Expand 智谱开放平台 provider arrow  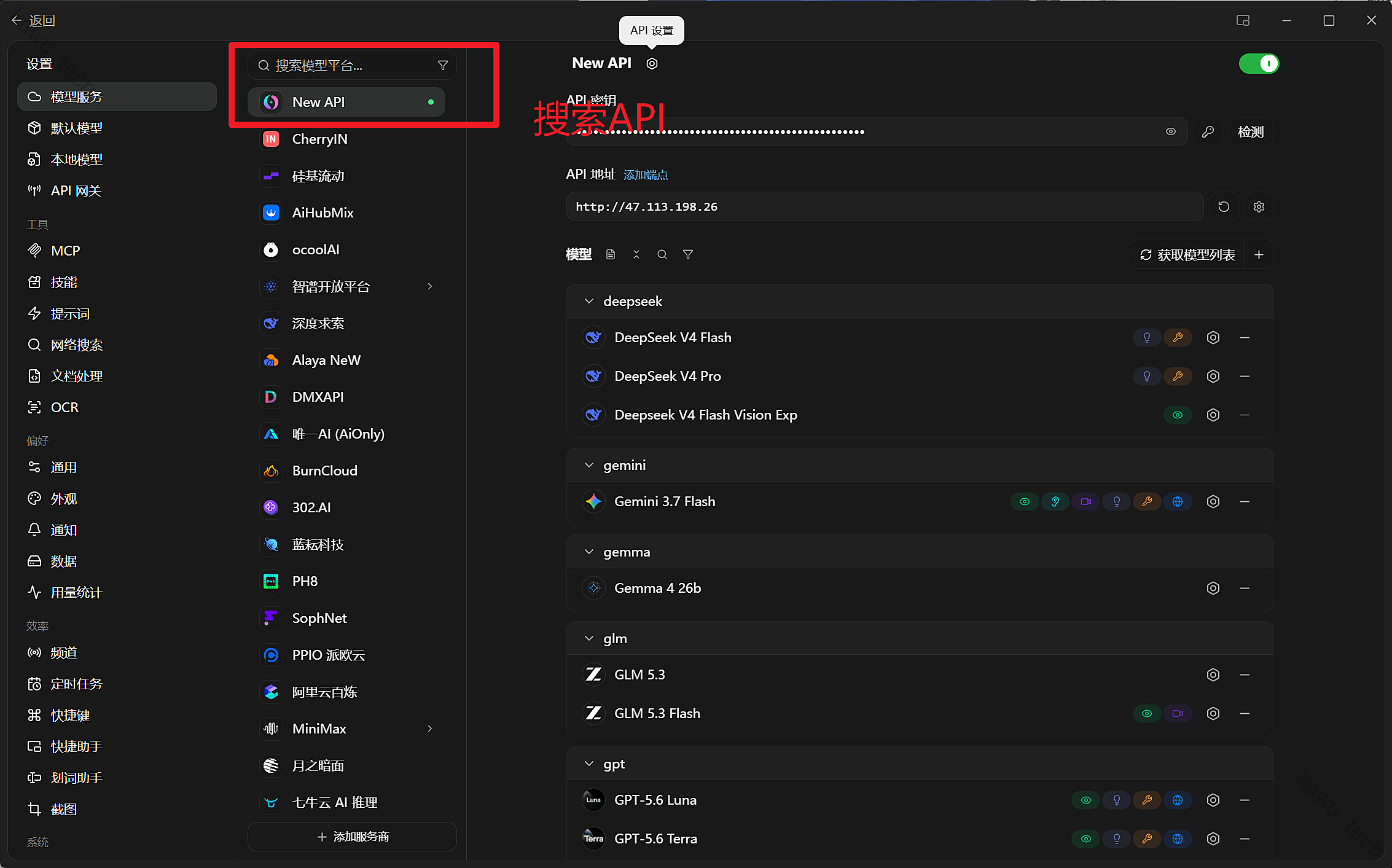(x=430, y=286)
